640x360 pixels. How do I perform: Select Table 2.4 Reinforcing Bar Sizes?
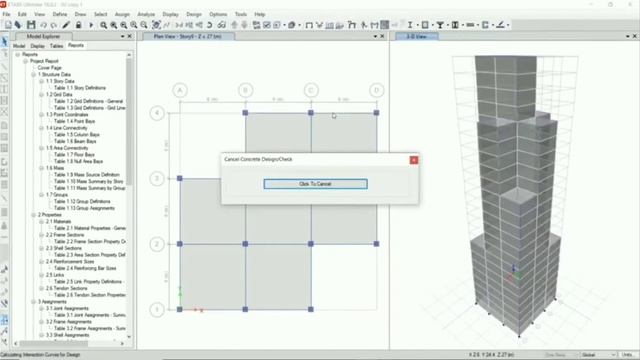pyautogui.click(x=85, y=268)
